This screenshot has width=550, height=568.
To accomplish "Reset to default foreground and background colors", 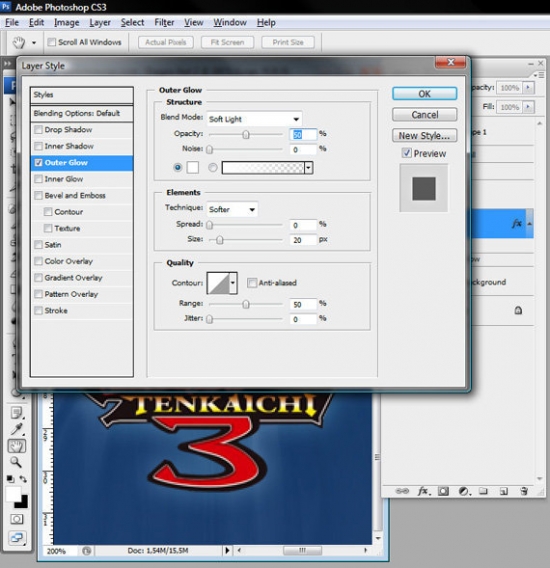I will [x=11, y=479].
